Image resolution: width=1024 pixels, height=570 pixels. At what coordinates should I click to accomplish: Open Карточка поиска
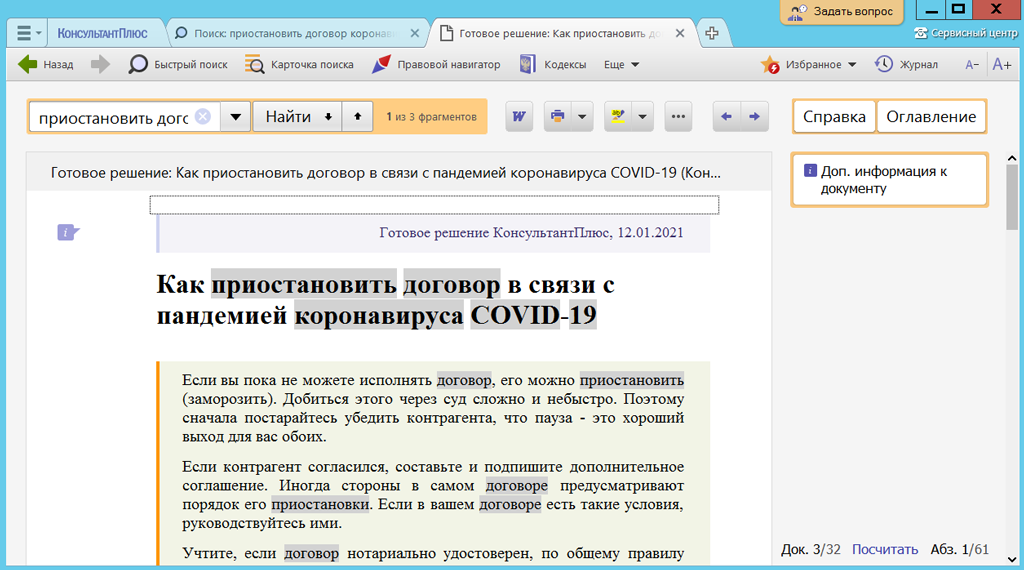pyautogui.click(x=299, y=65)
